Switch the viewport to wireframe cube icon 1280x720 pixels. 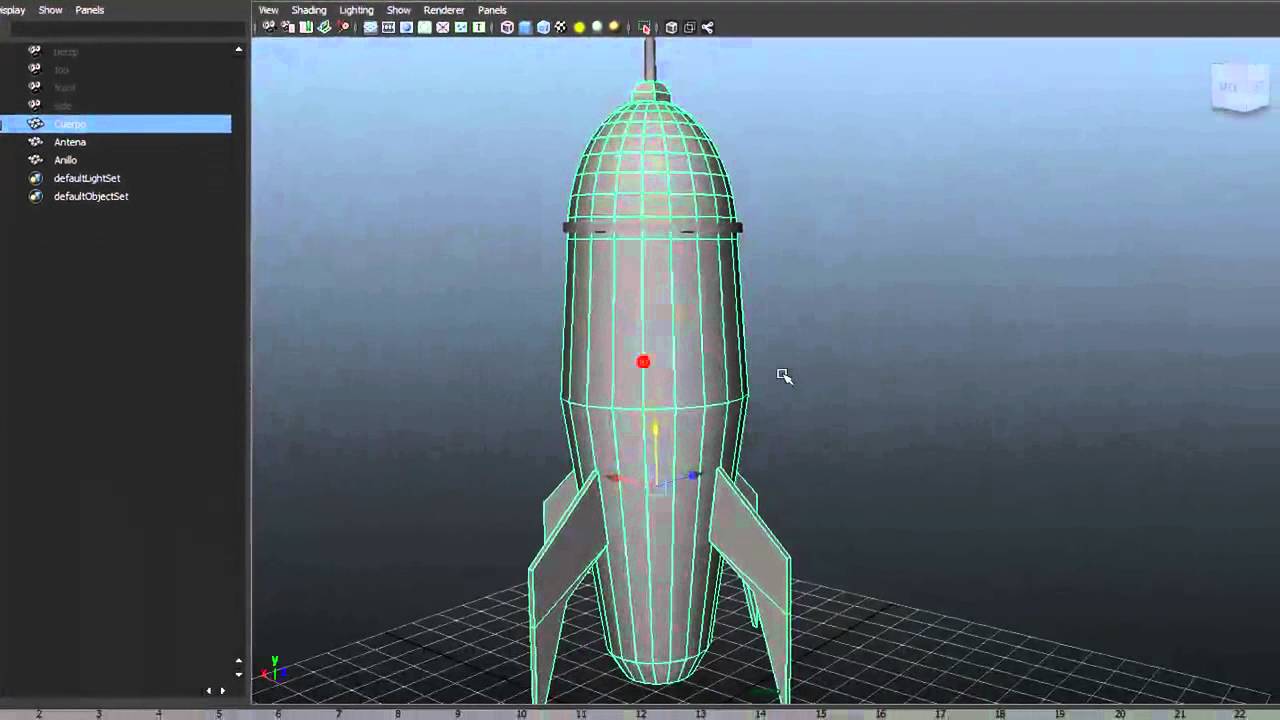pos(507,27)
